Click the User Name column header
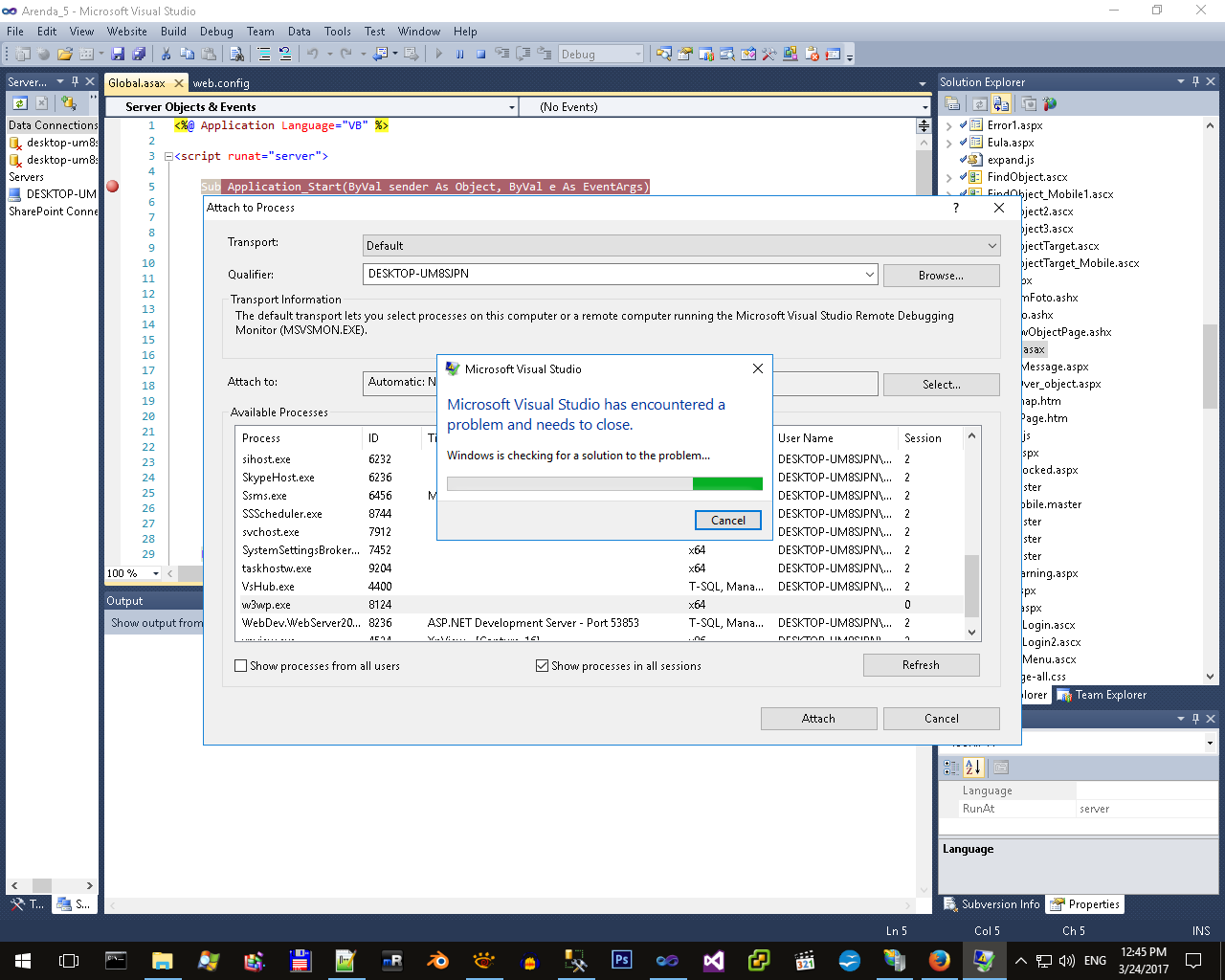Viewport: 1225px width, 980px height. (835, 438)
